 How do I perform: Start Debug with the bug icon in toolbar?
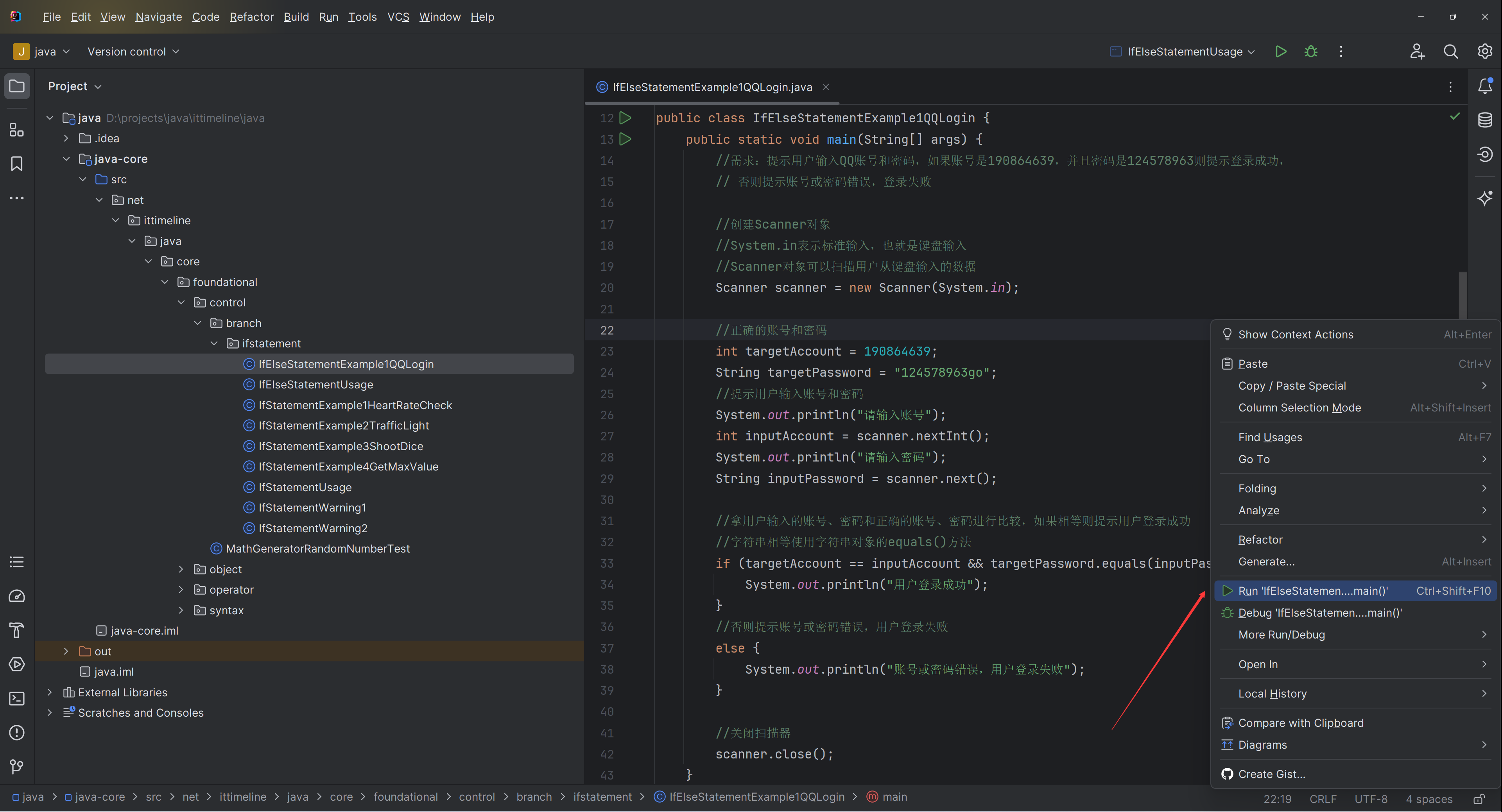1311,51
